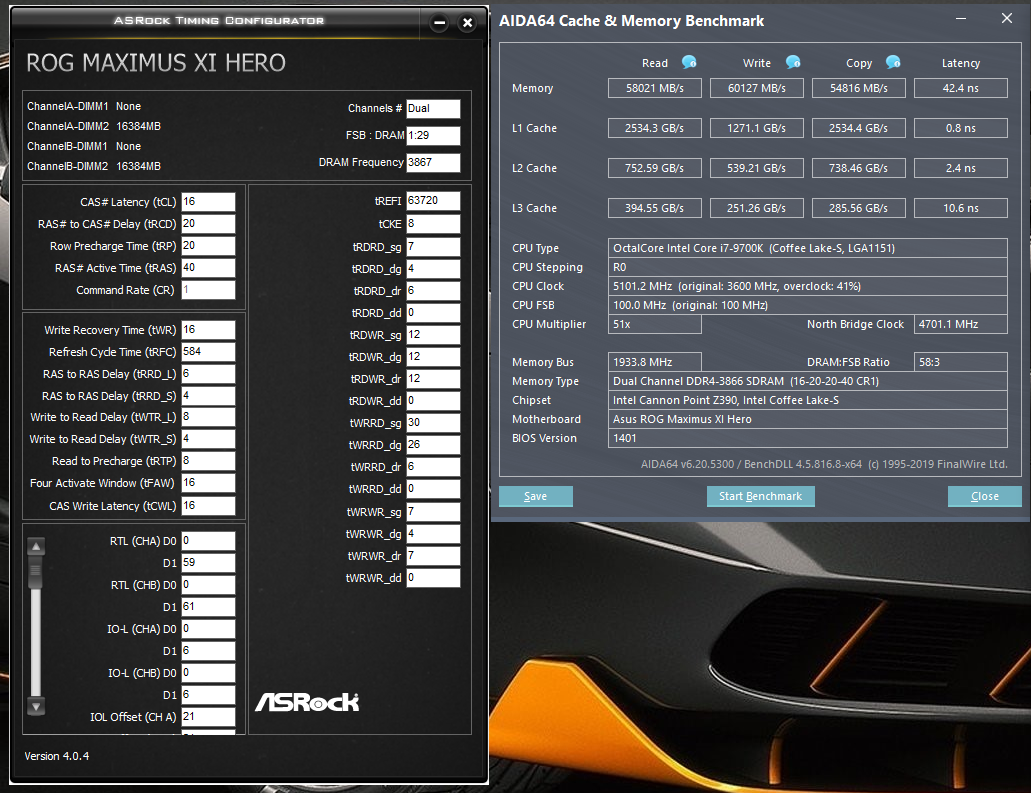1031x793 pixels.
Task: Click the CPU Multiplier value 51x
Action: 654,324
